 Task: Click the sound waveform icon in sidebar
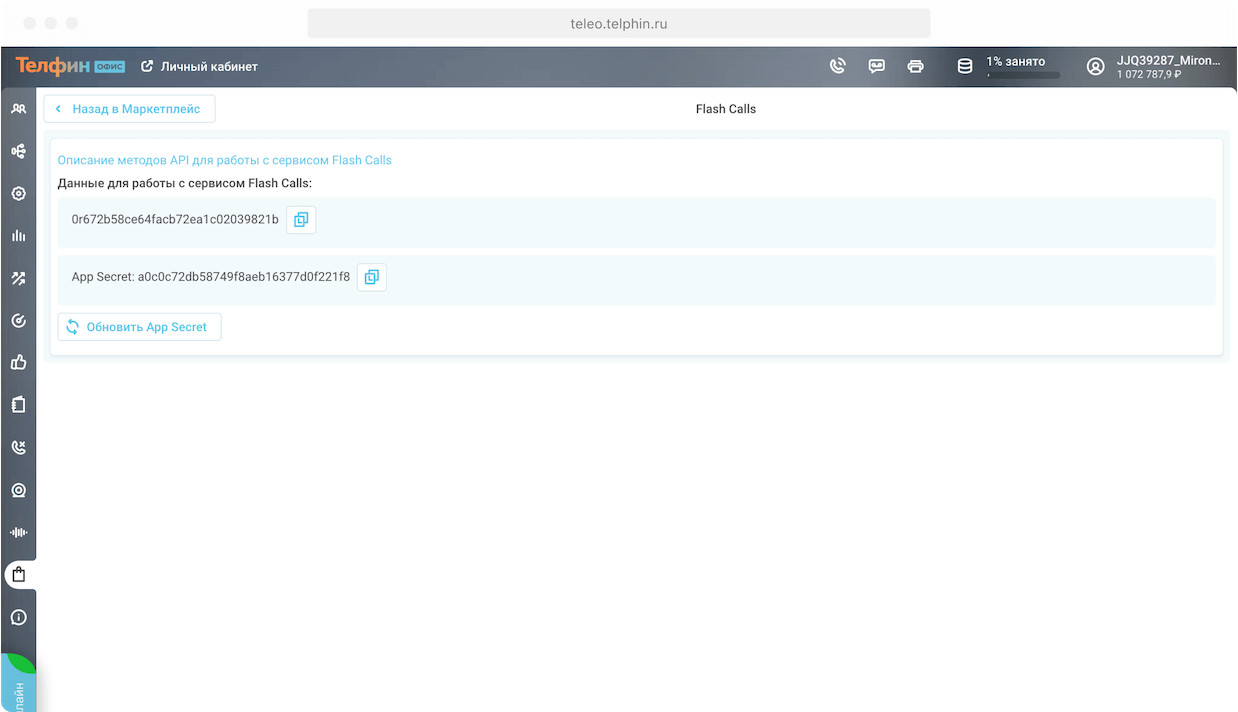coord(18,533)
